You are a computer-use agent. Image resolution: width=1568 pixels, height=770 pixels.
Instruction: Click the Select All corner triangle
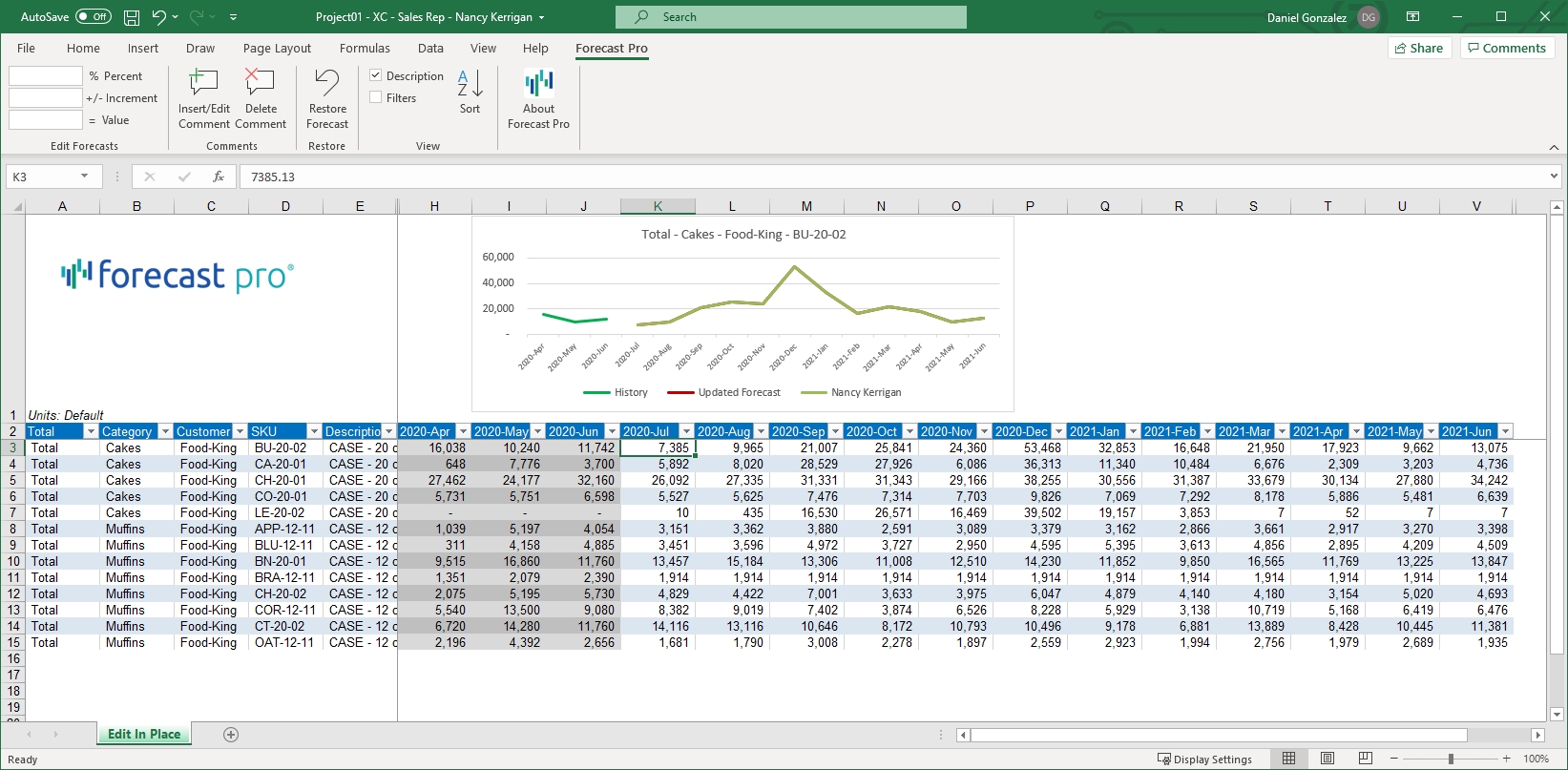tap(15, 206)
